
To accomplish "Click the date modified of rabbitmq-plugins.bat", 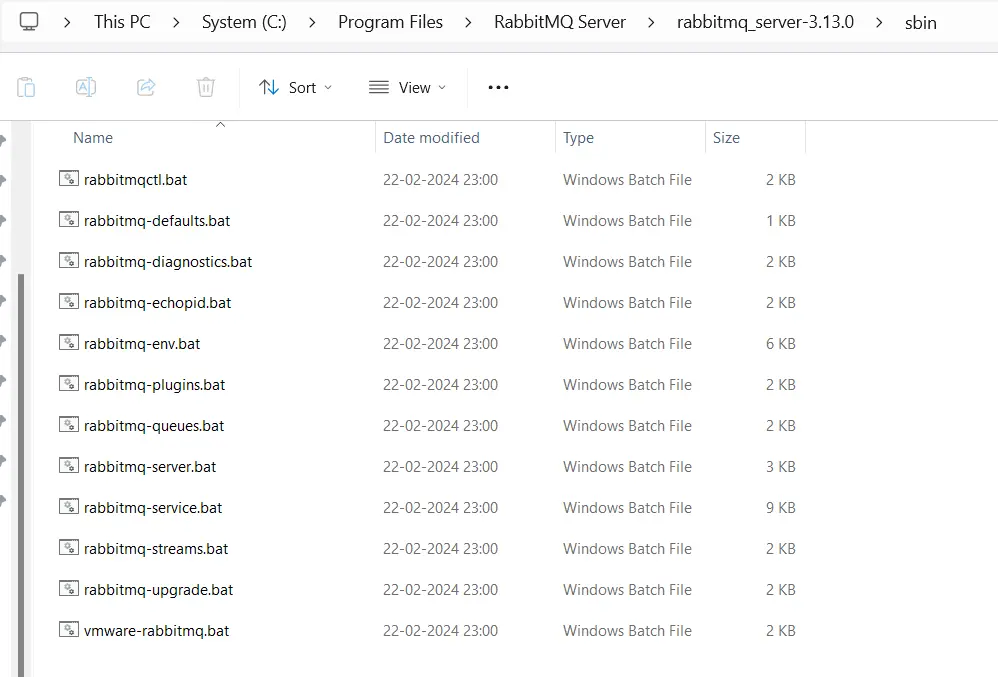I will coord(440,385).
